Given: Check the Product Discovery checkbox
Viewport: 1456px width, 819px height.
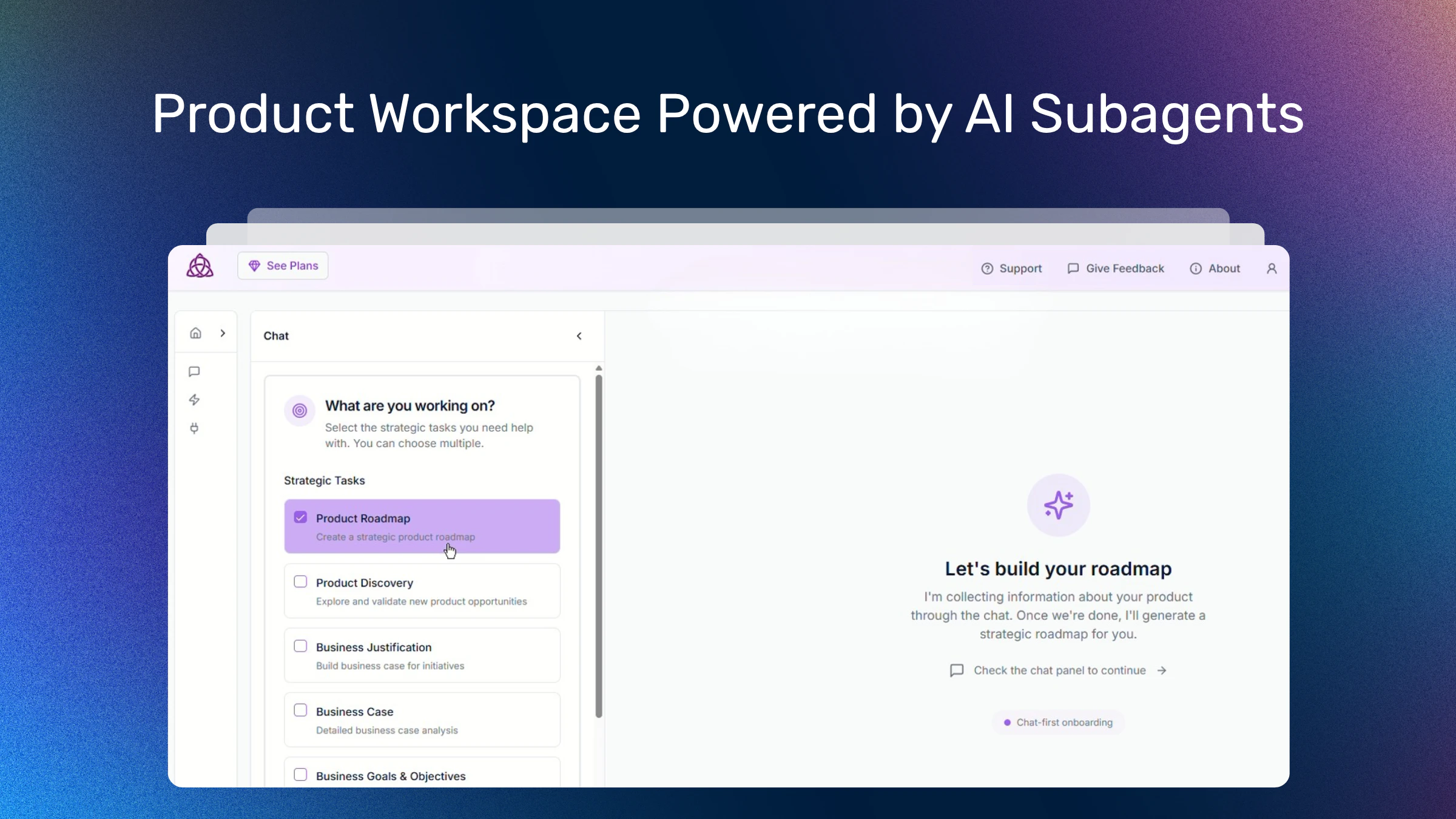Looking at the screenshot, I should [x=300, y=582].
